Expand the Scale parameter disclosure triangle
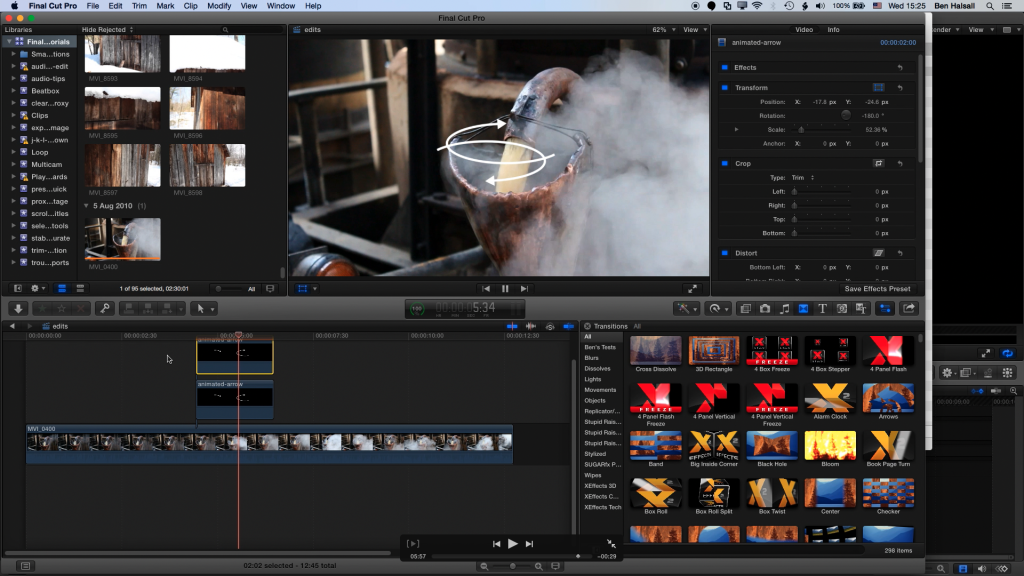 [736, 129]
